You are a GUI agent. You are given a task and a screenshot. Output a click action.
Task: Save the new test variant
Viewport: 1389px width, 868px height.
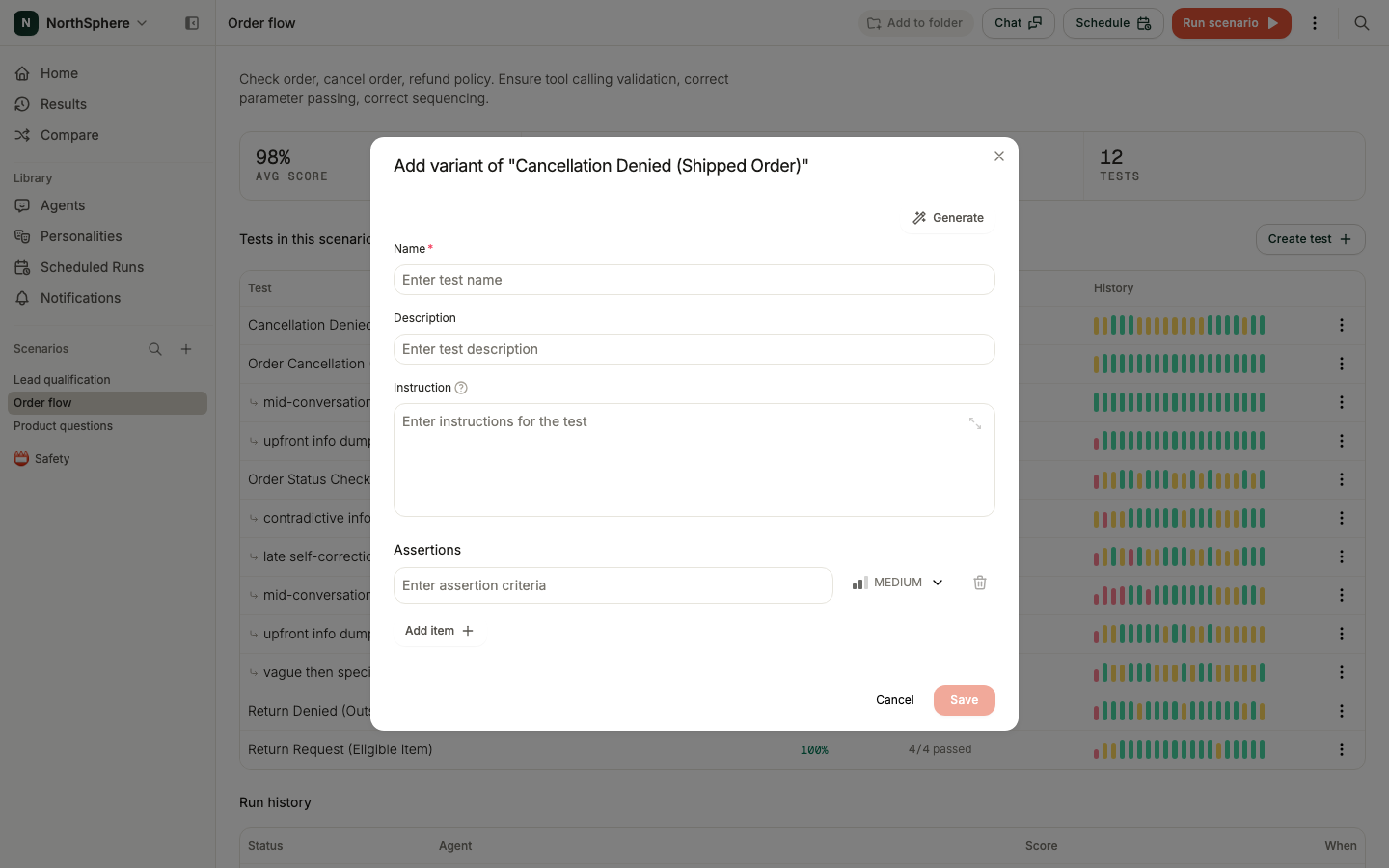[x=965, y=700]
